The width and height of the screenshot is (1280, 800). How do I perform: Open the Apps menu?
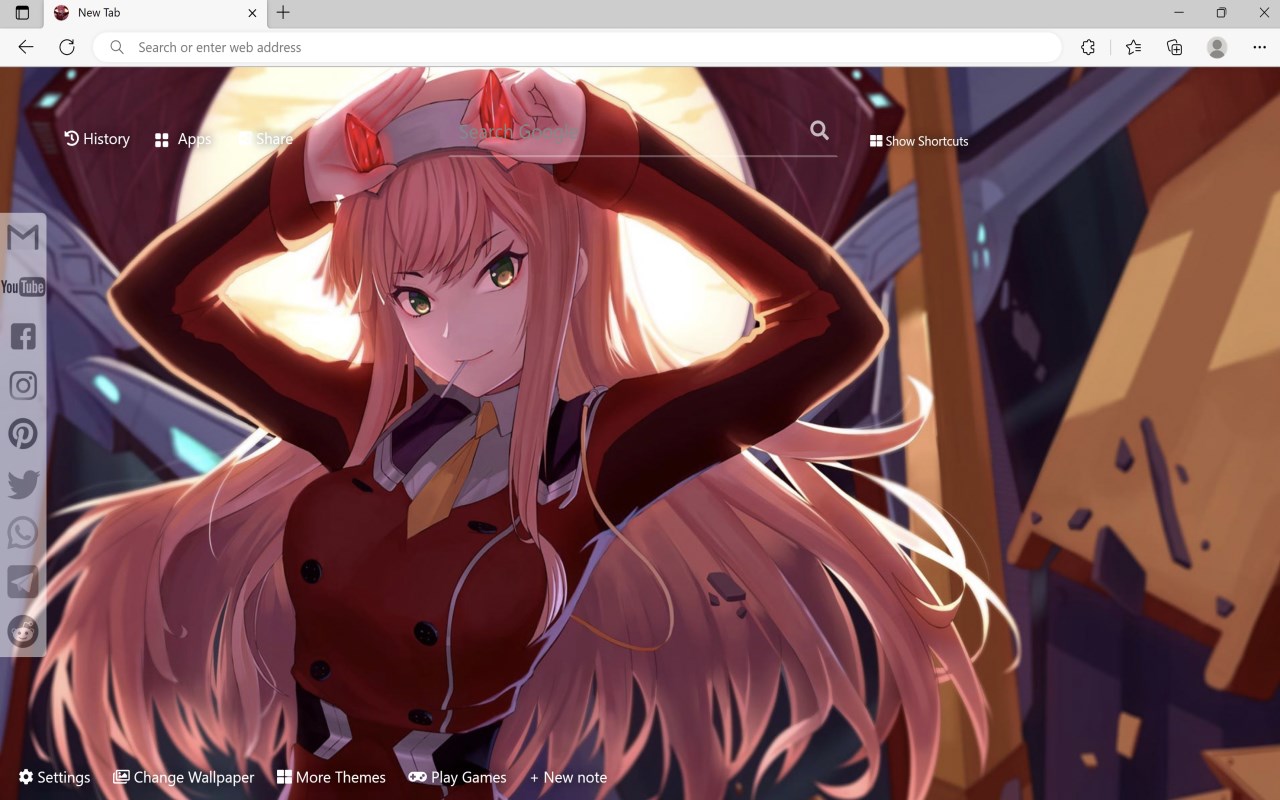pos(183,139)
